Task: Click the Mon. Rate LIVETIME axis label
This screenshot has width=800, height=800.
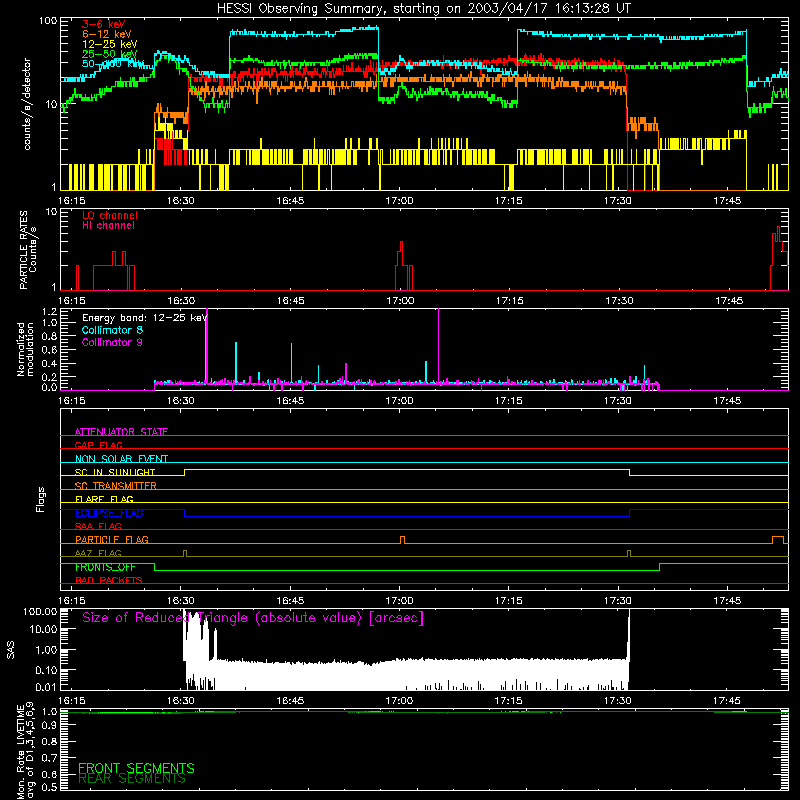Action: click(x=26, y=752)
